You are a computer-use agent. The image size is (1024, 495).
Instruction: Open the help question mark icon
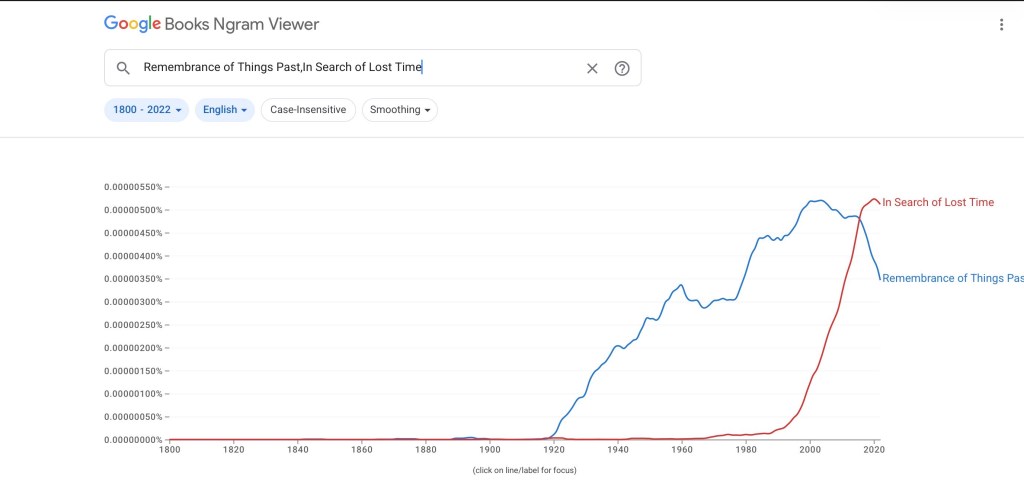622,68
